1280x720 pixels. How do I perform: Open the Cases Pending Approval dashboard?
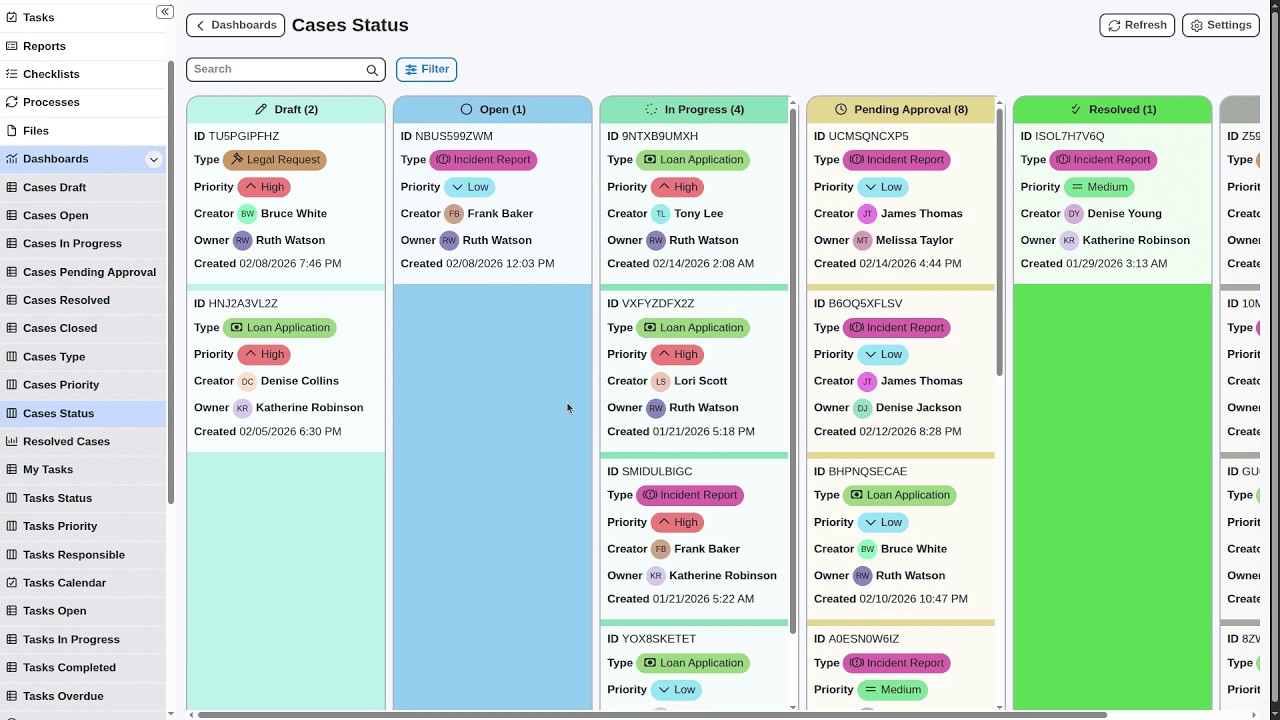[x=83, y=272]
